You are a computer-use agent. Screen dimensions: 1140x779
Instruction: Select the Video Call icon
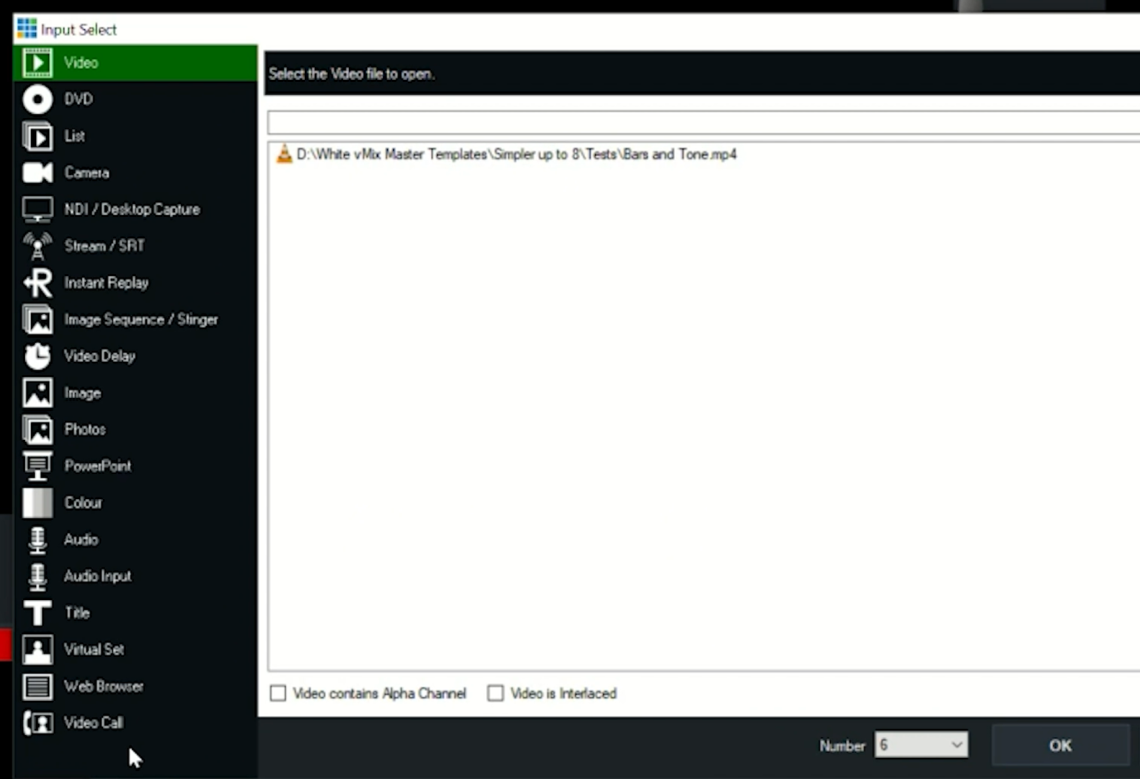coord(37,723)
